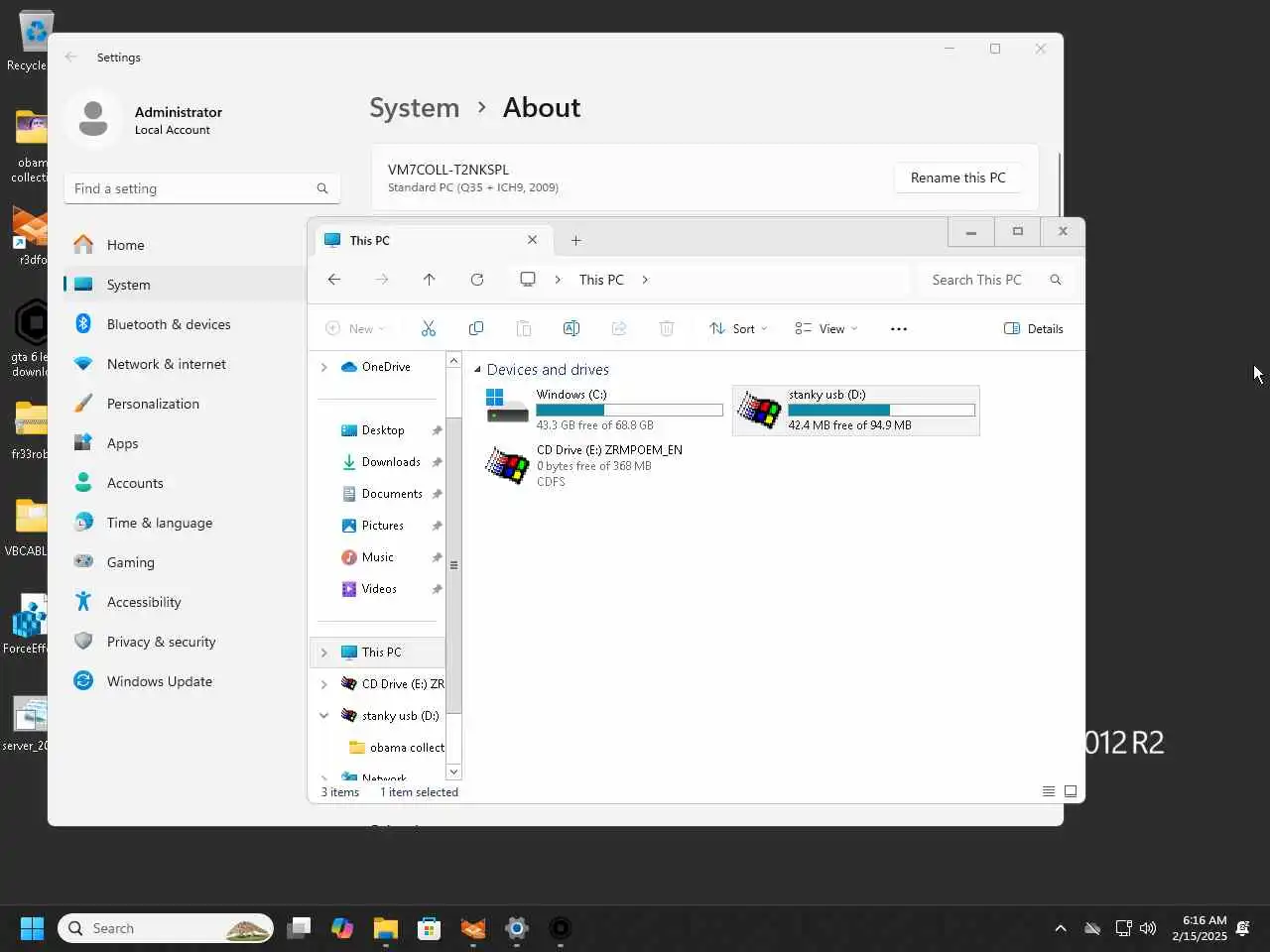
Task: Open Windows Update settings
Action: [x=185, y=681]
